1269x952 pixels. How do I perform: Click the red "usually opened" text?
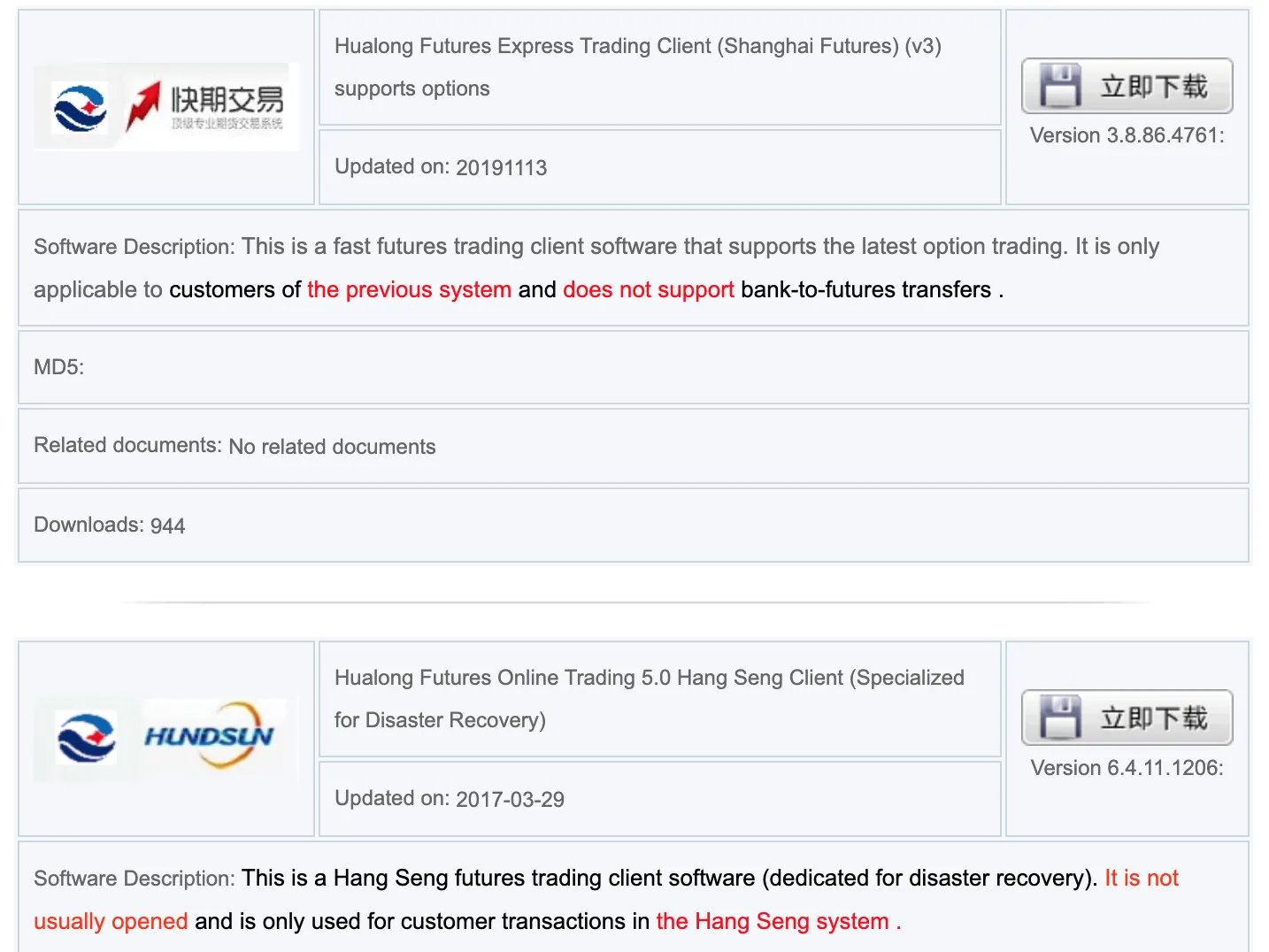(111, 921)
